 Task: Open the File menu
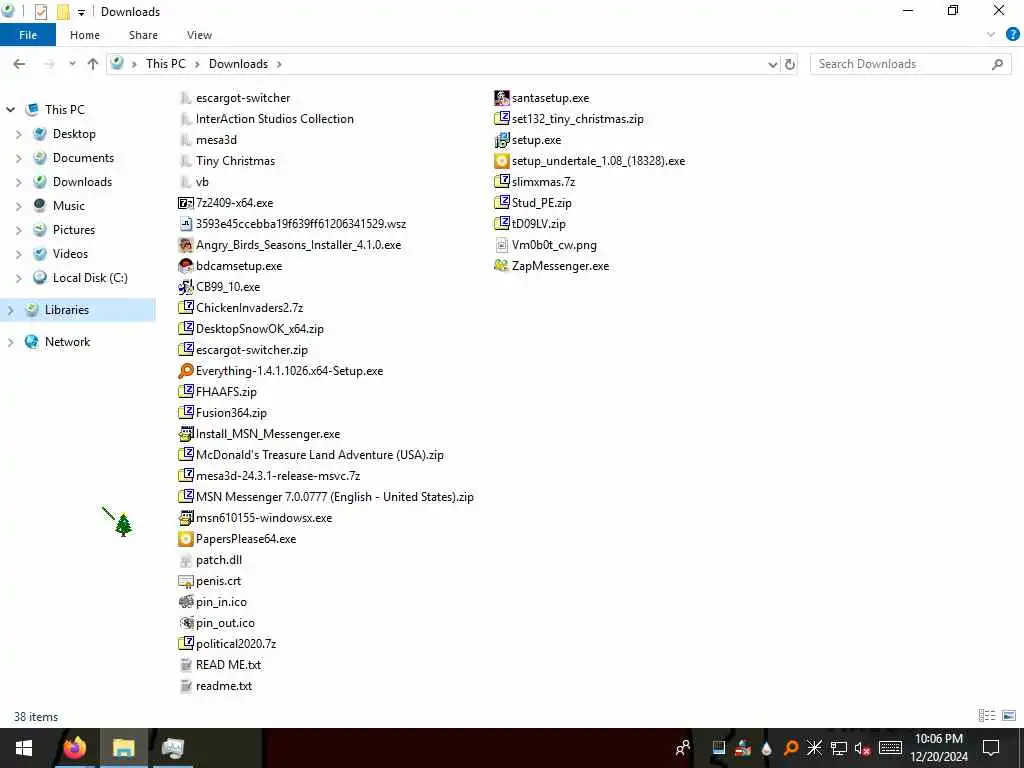coord(28,35)
